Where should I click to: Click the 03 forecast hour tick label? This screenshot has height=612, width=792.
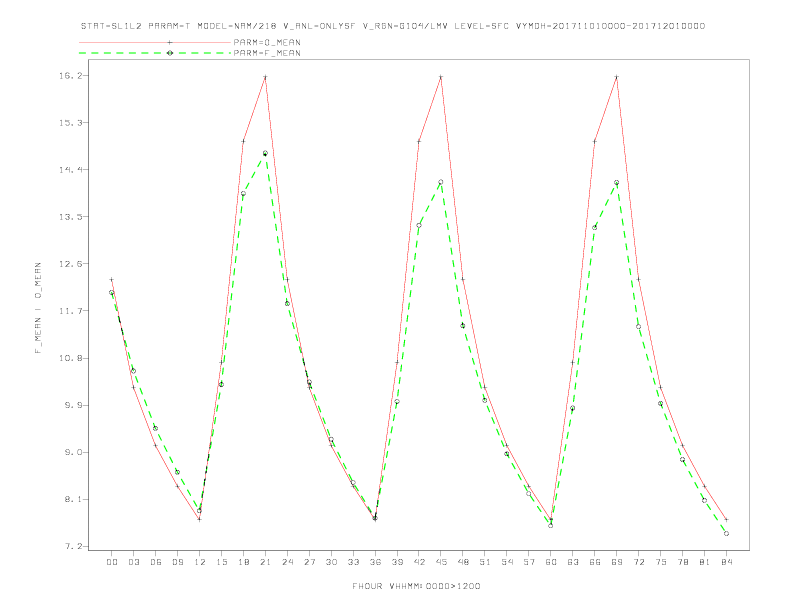click(133, 562)
